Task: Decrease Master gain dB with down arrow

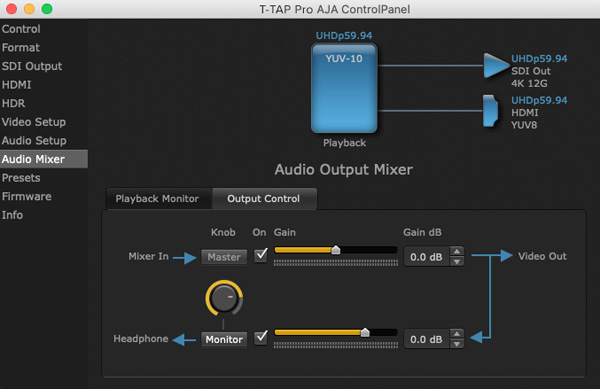Action: click(457, 262)
